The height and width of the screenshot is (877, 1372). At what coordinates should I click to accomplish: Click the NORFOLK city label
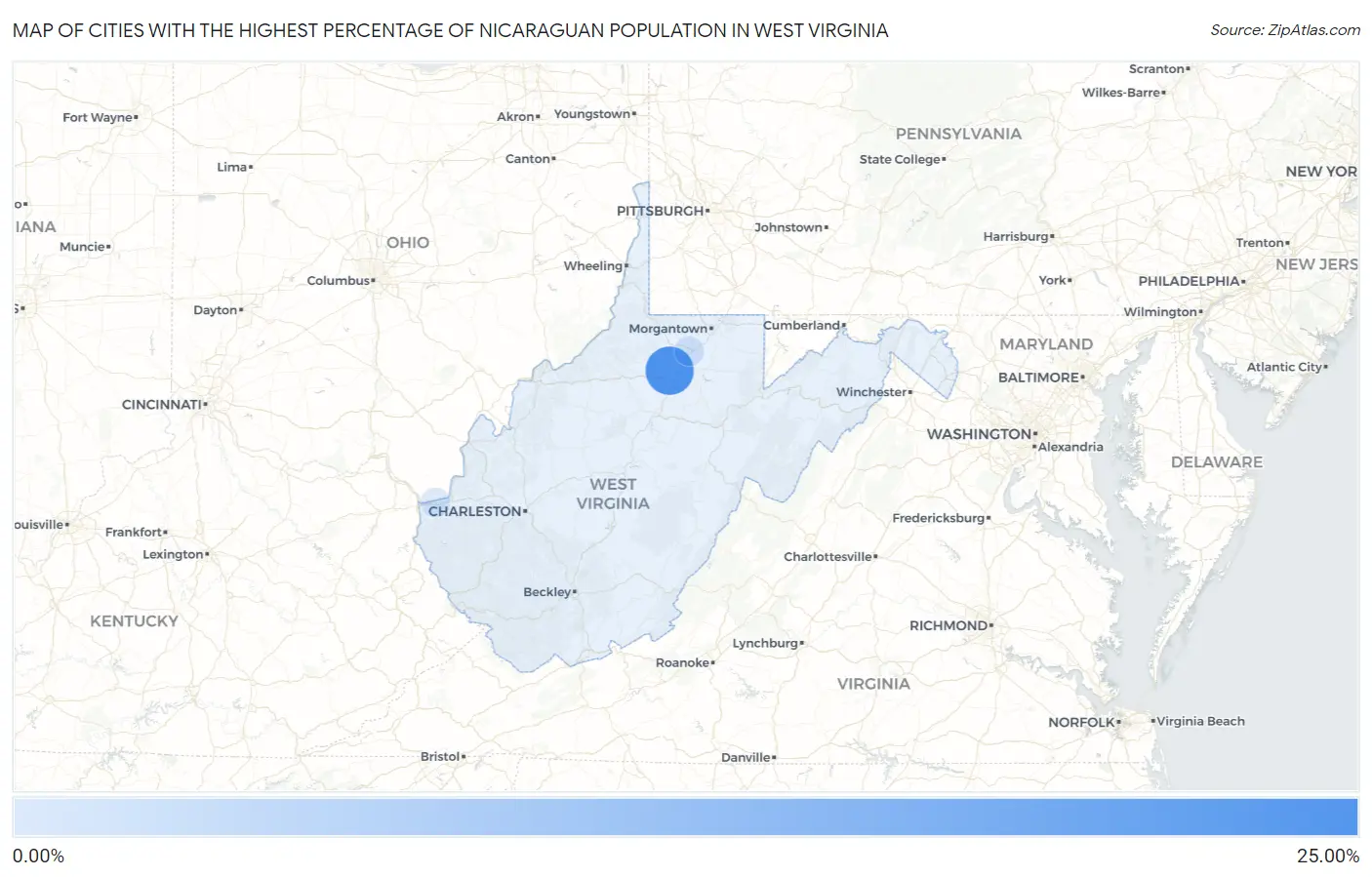[1081, 723]
